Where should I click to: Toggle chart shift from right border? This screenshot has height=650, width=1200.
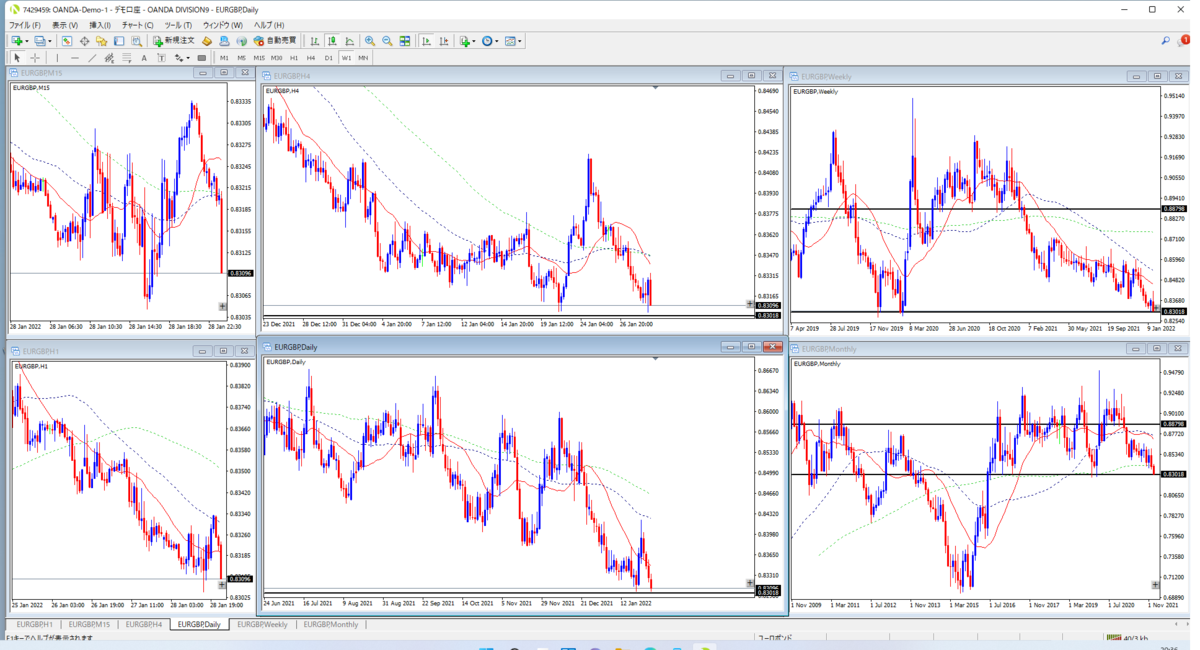(x=443, y=41)
